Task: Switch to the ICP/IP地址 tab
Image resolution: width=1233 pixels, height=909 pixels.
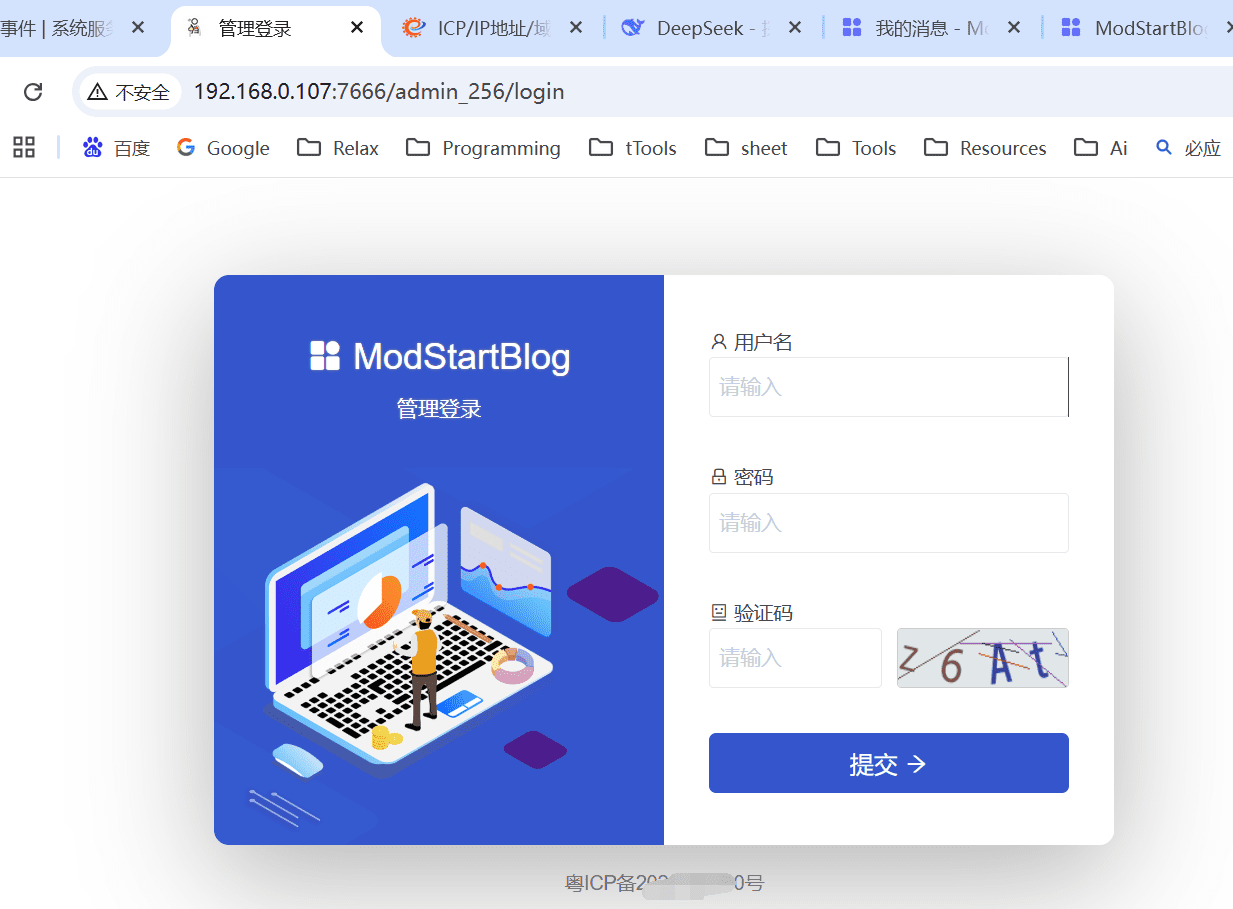Action: 494,28
